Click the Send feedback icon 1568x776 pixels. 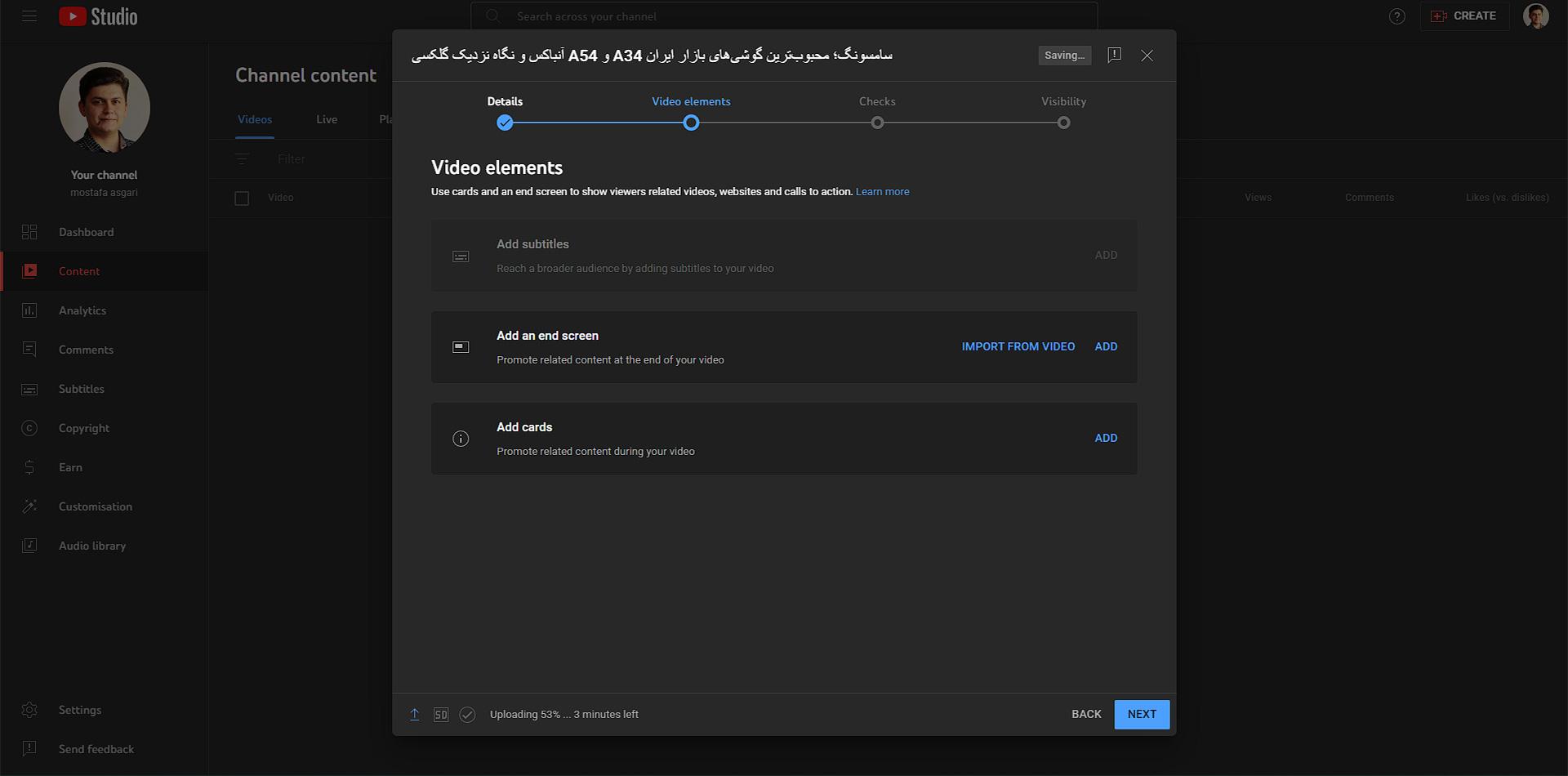pos(29,749)
